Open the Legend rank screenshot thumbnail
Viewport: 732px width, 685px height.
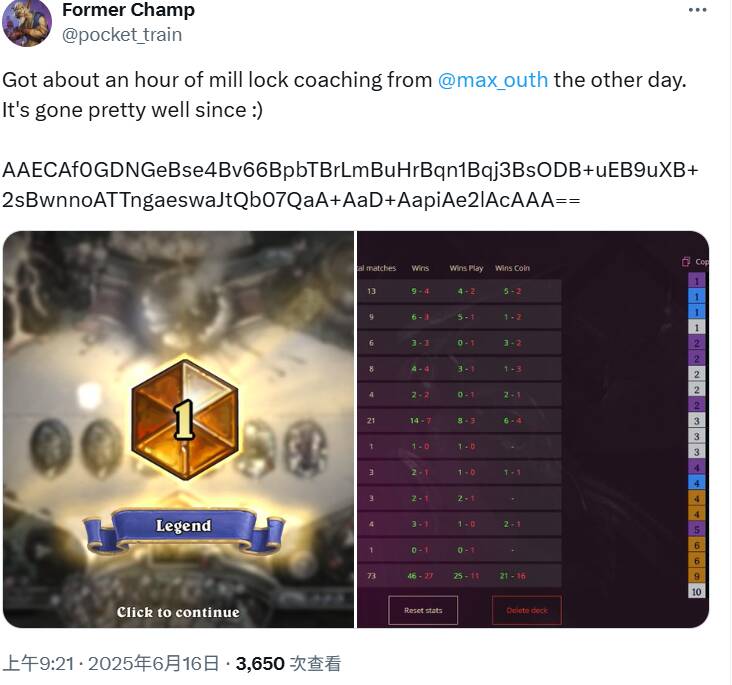point(178,429)
